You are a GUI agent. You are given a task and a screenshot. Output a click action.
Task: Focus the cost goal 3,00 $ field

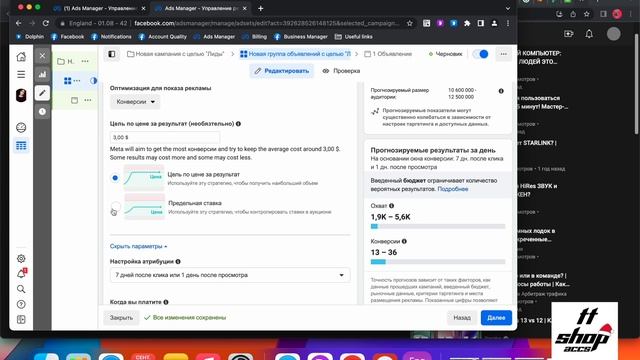(x=165, y=138)
